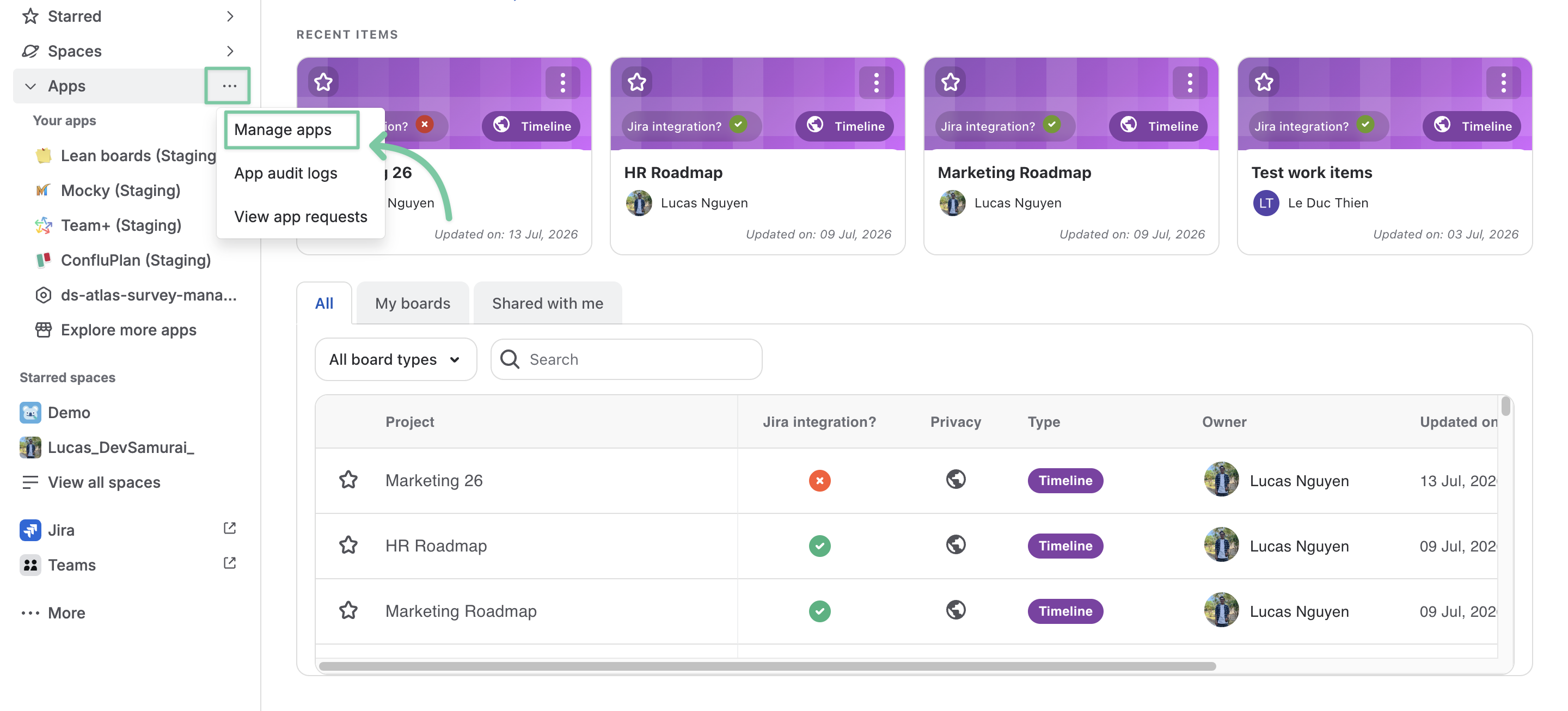Click the board Search input field
This screenshot has width=1568, height=711.
tap(626, 359)
